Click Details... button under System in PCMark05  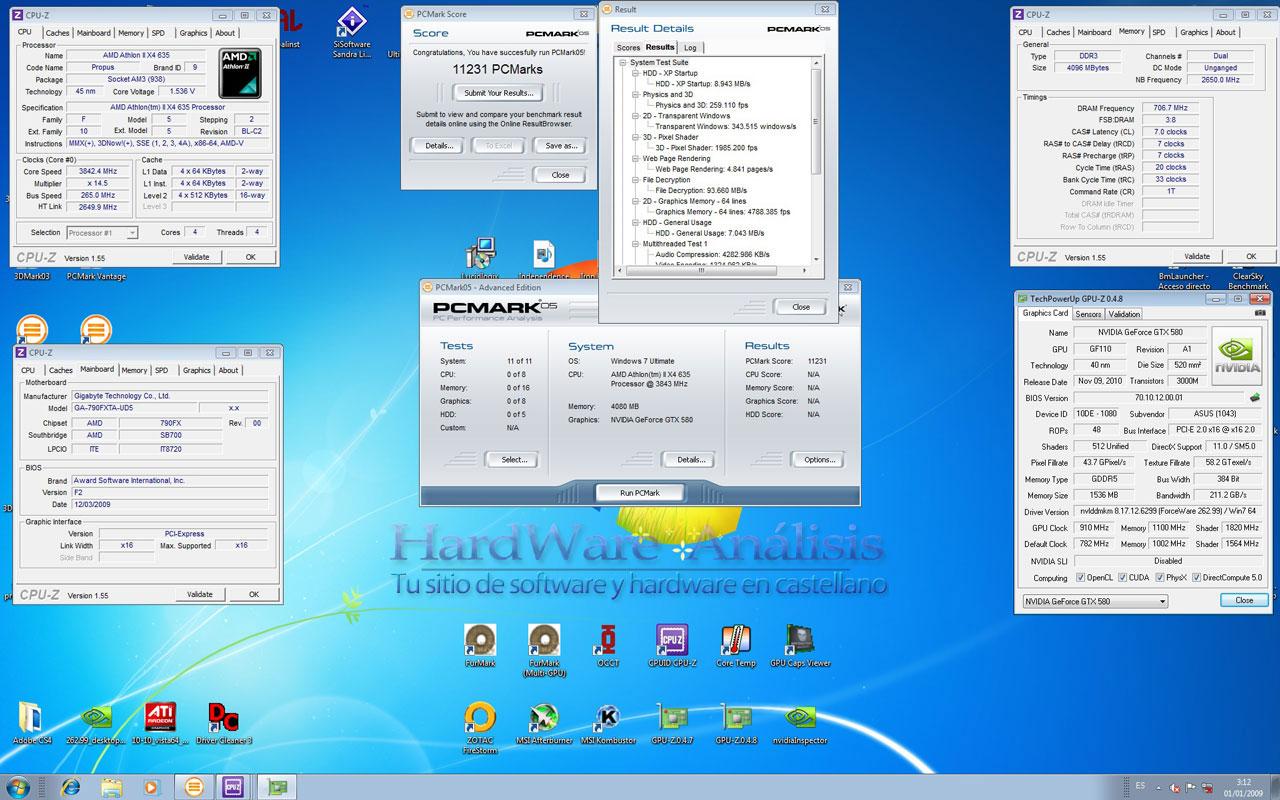coord(690,460)
